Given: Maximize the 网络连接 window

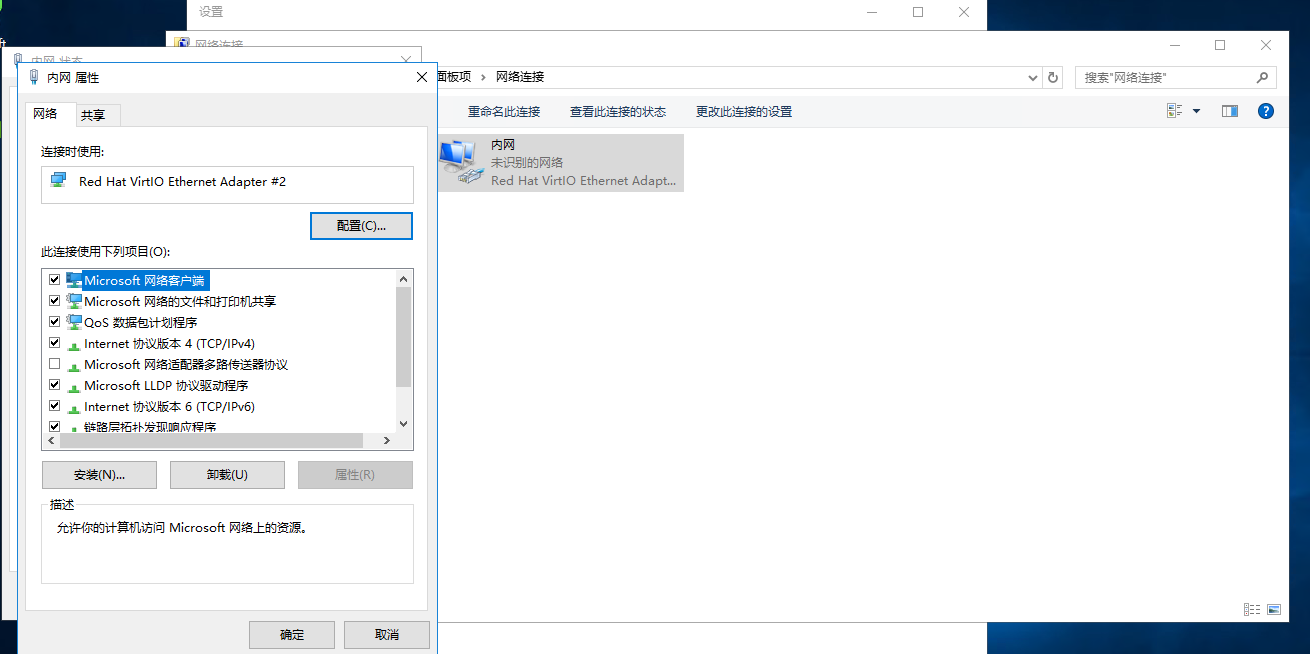Looking at the screenshot, I should coord(1220,45).
